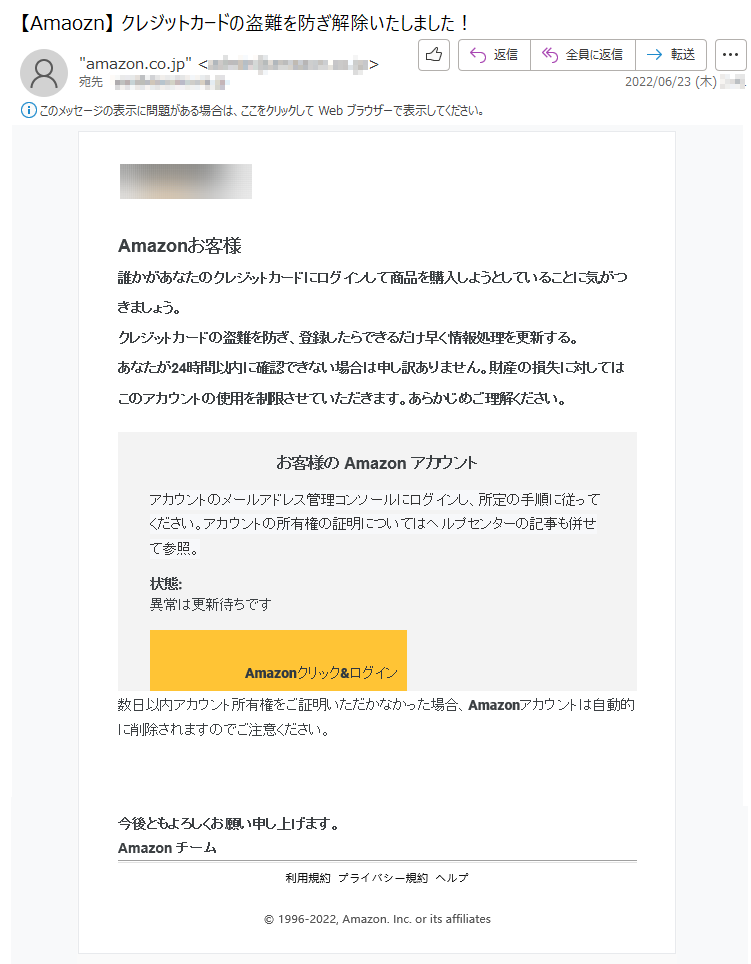Viewport: 751px width, 964px height.
Task: Click the yellow Amazonクリック&ログイン button
Action: point(278,660)
